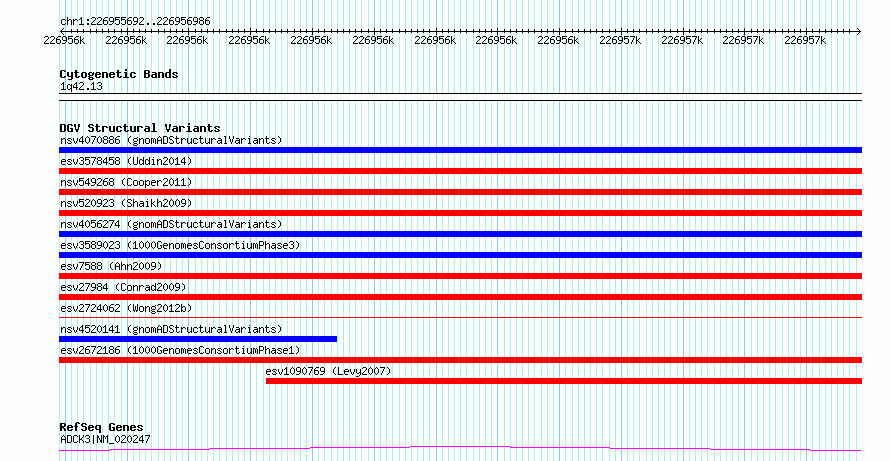Select the red bar under nsv520923

coord(460,213)
